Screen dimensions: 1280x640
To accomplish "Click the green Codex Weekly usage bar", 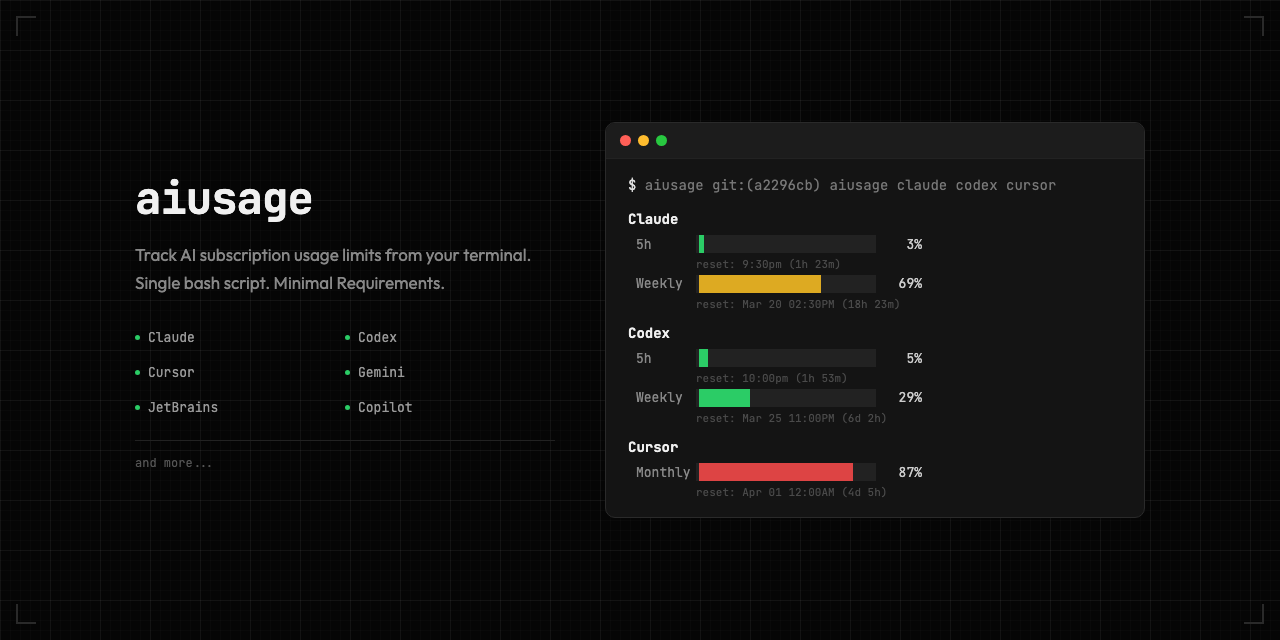I will [725, 398].
